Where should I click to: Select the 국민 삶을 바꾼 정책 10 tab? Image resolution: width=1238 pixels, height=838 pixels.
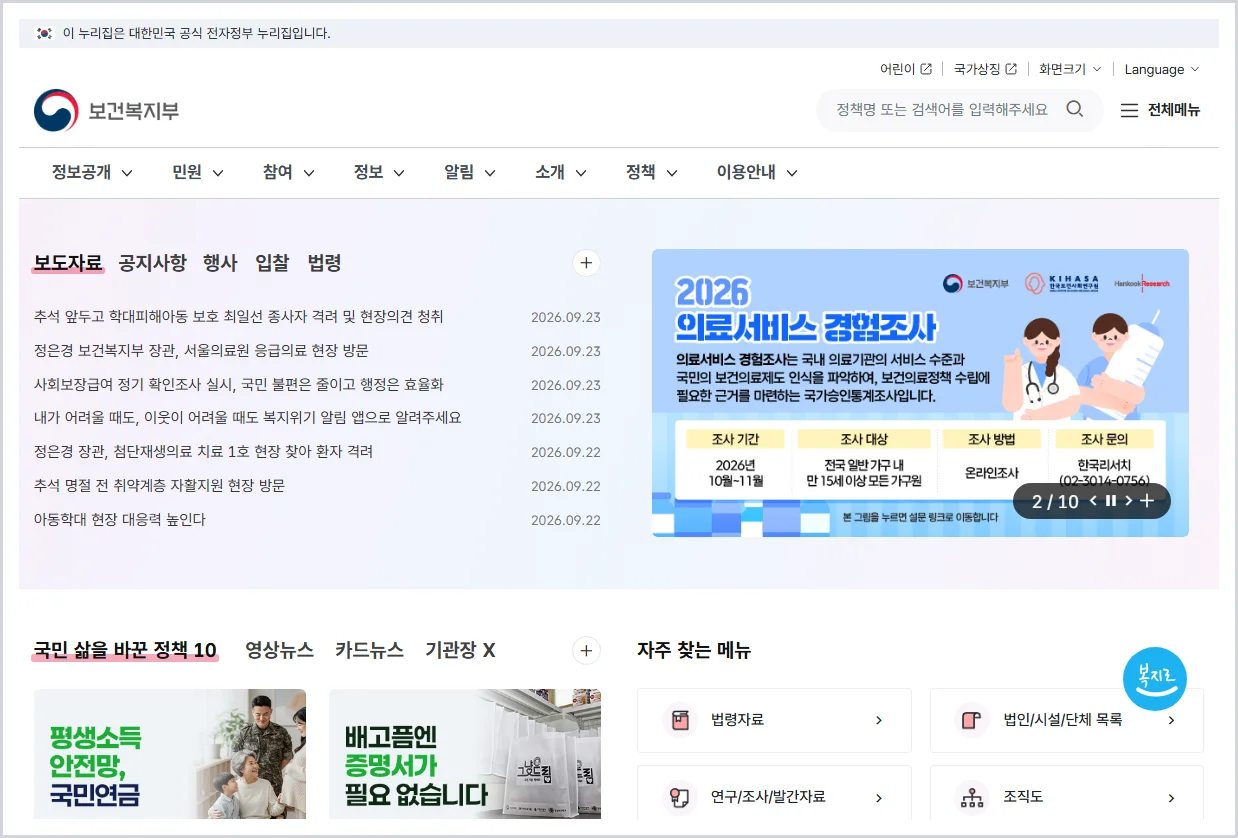click(x=125, y=651)
